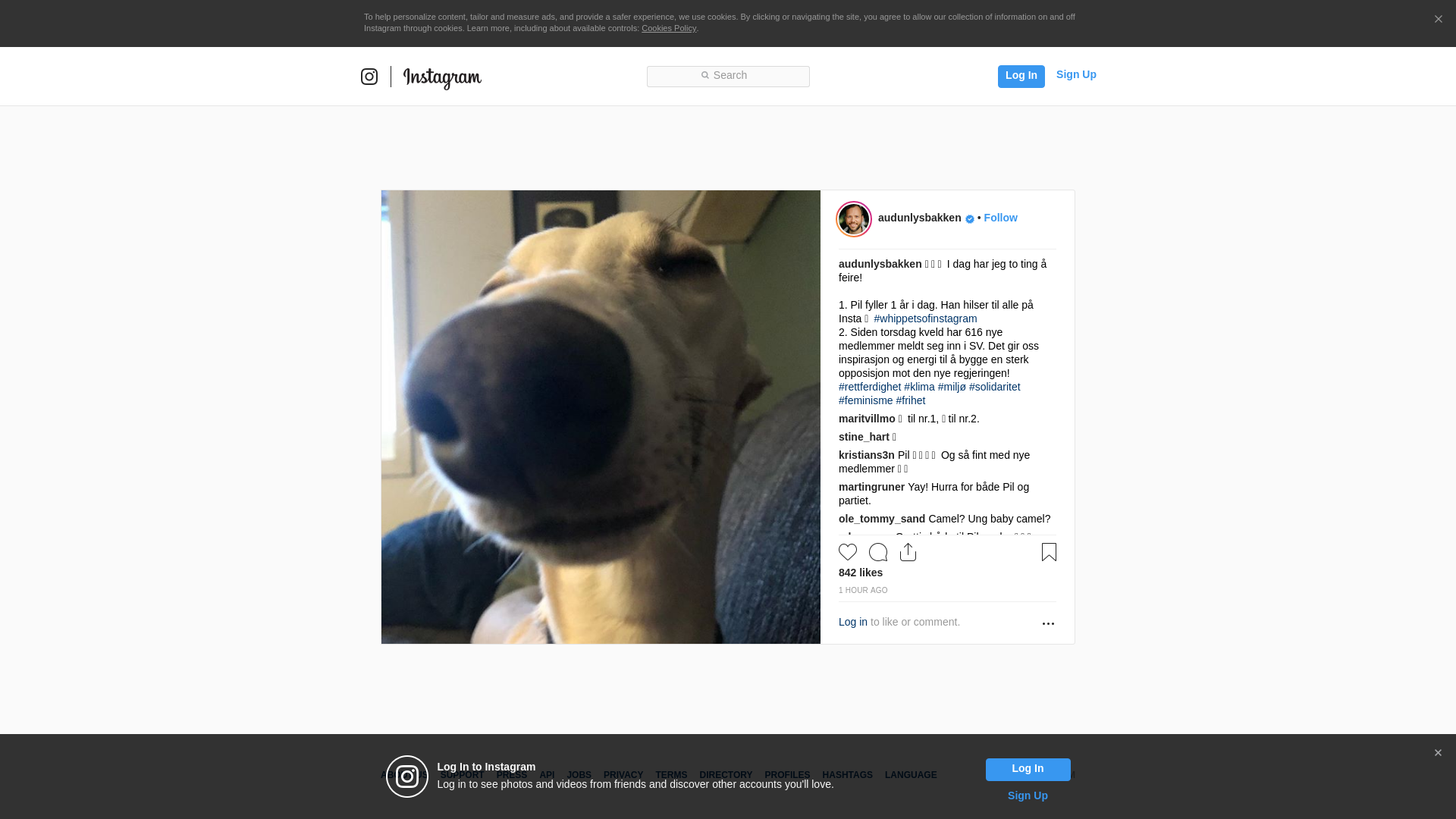Click the Instagram camera logo icon
This screenshot has height=819, width=1456.
369,77
